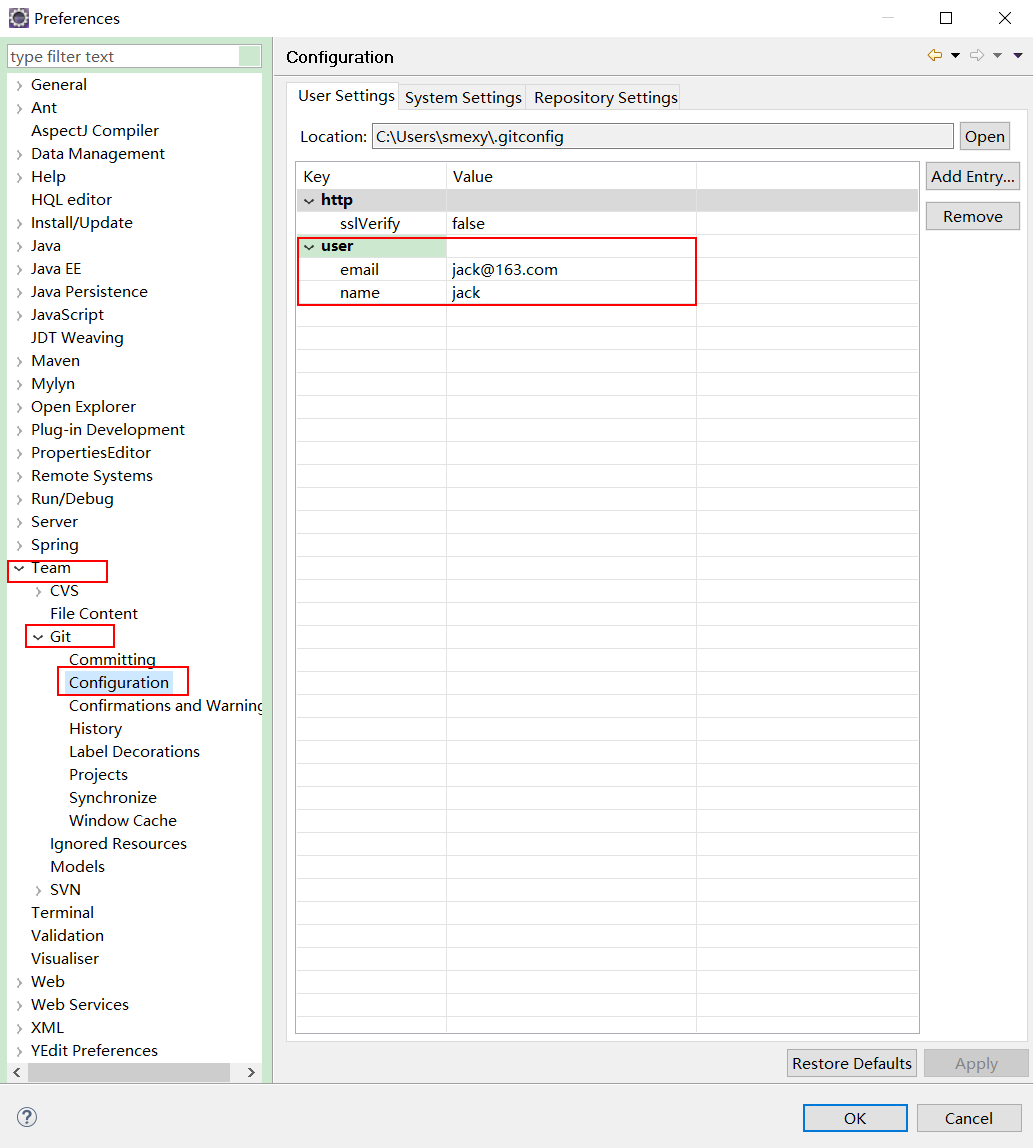Collapse the user section in table

[309, 247]
